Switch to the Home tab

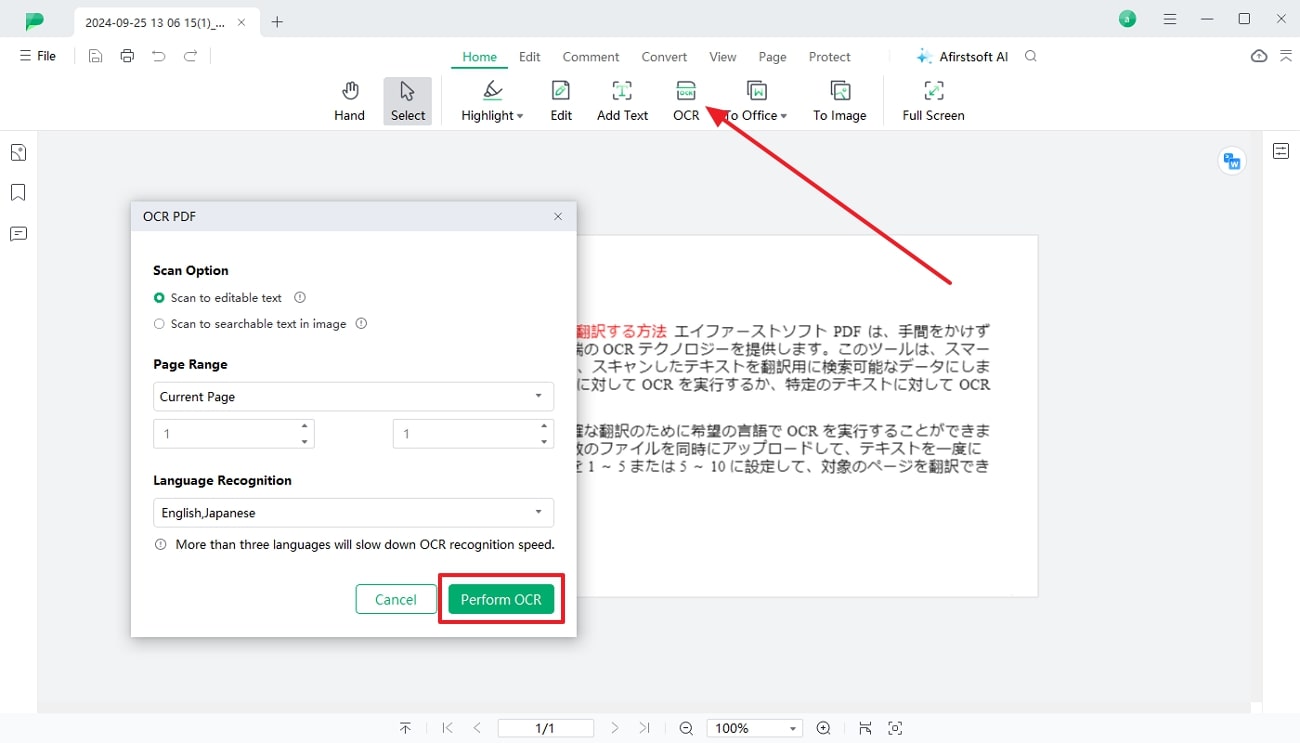(x=479, y=57)
